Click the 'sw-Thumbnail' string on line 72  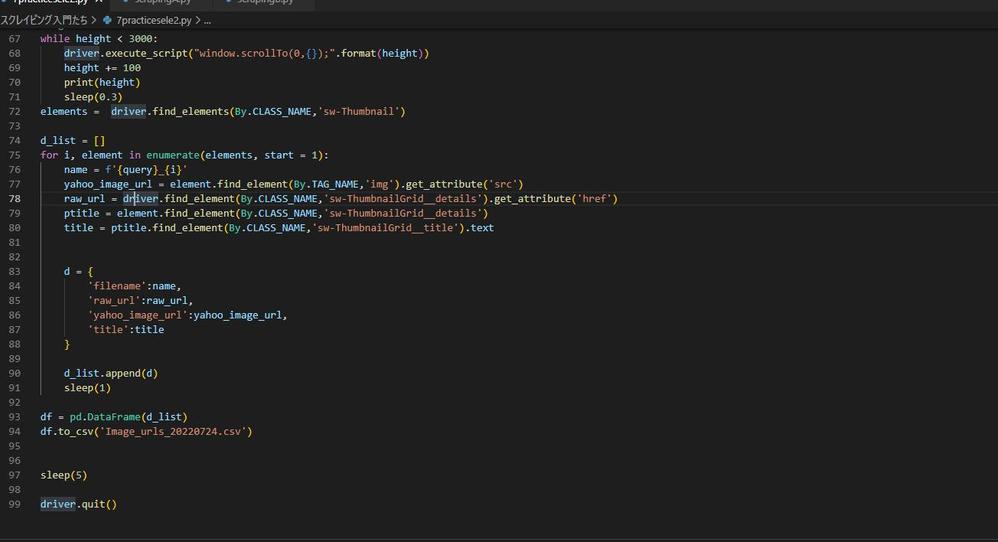point(358,111)
